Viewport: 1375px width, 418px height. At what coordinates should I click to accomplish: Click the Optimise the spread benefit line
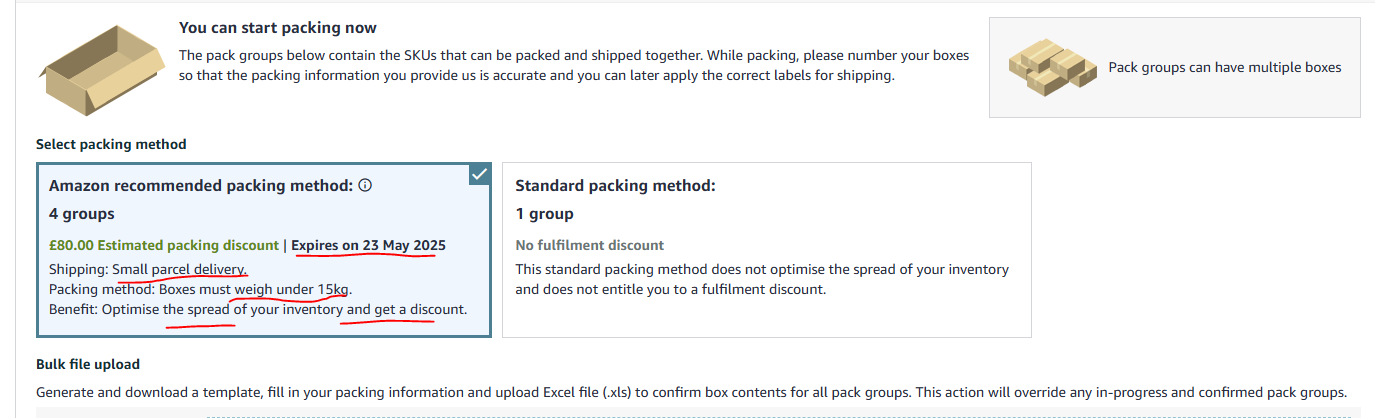click(258, 309)
